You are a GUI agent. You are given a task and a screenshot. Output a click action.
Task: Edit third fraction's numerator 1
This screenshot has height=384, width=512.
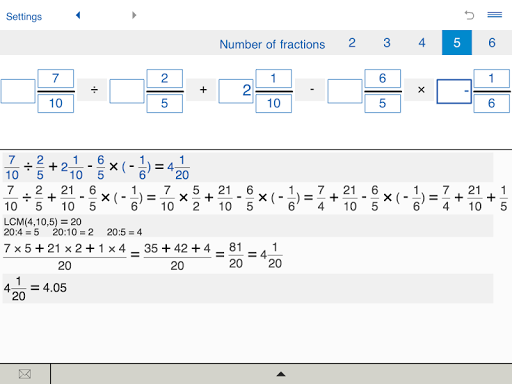pyautogui.click(x=274, y=78)
